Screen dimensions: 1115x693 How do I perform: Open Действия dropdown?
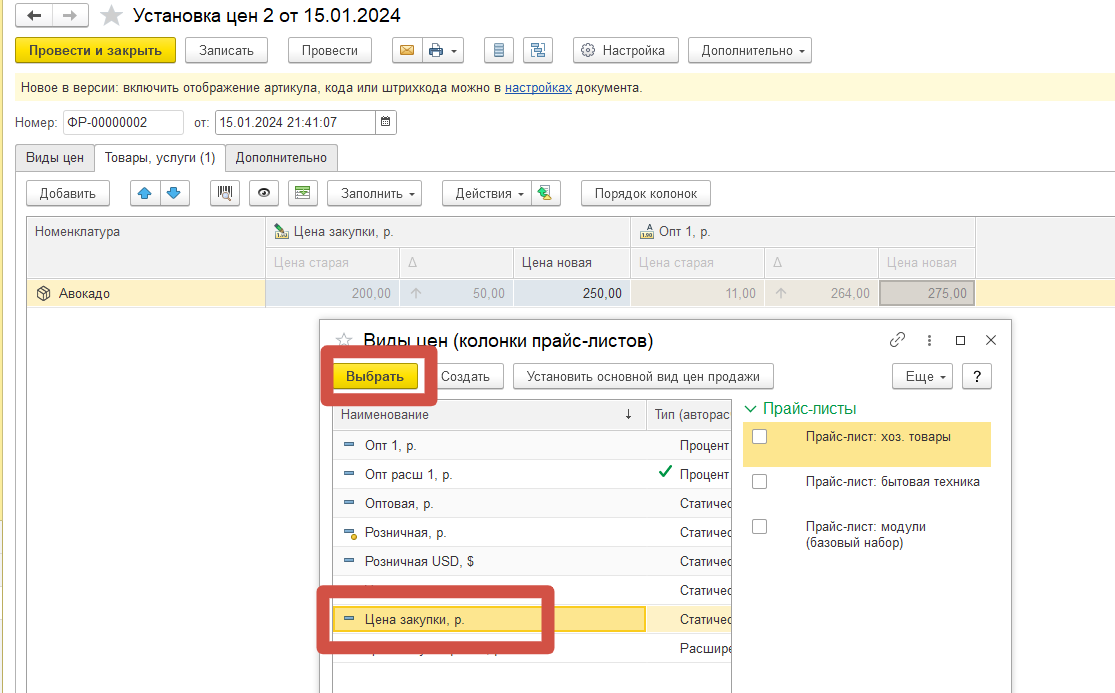coord(486,193)
